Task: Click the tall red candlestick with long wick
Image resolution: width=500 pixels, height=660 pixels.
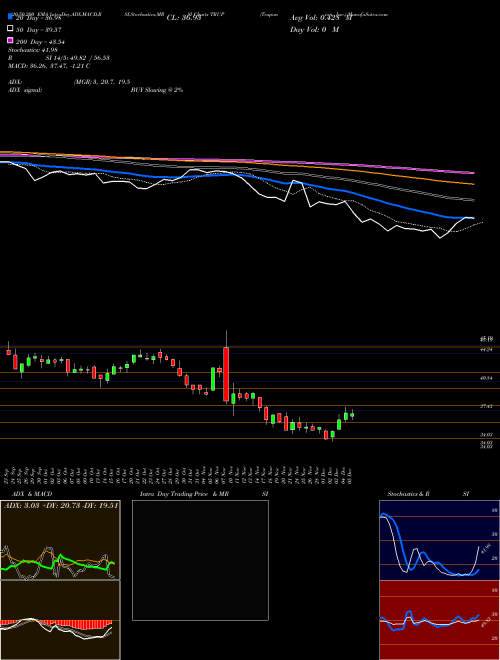Action: (226, 374)
